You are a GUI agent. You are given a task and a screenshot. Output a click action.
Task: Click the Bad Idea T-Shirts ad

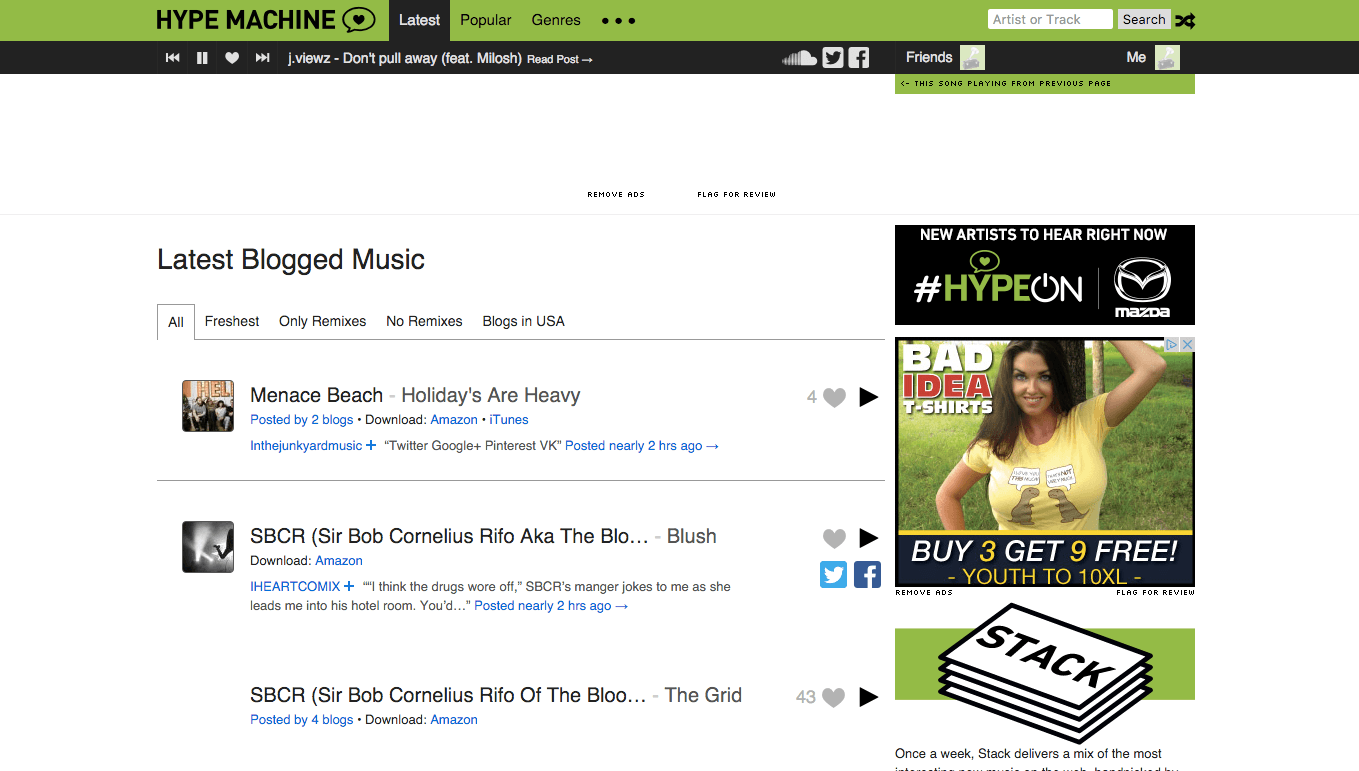click(1045, 462)
